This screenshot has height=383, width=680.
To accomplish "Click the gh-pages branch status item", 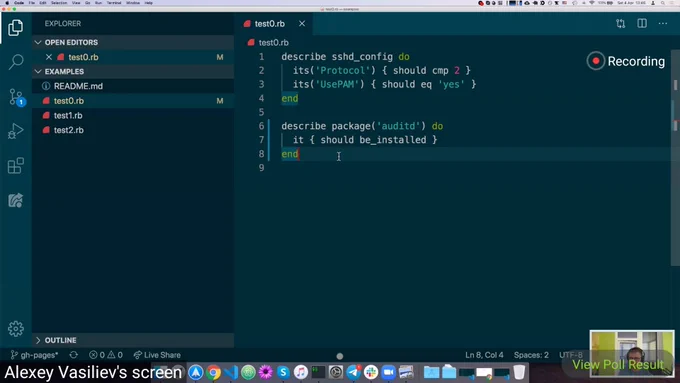I will [x=34, y=355].
